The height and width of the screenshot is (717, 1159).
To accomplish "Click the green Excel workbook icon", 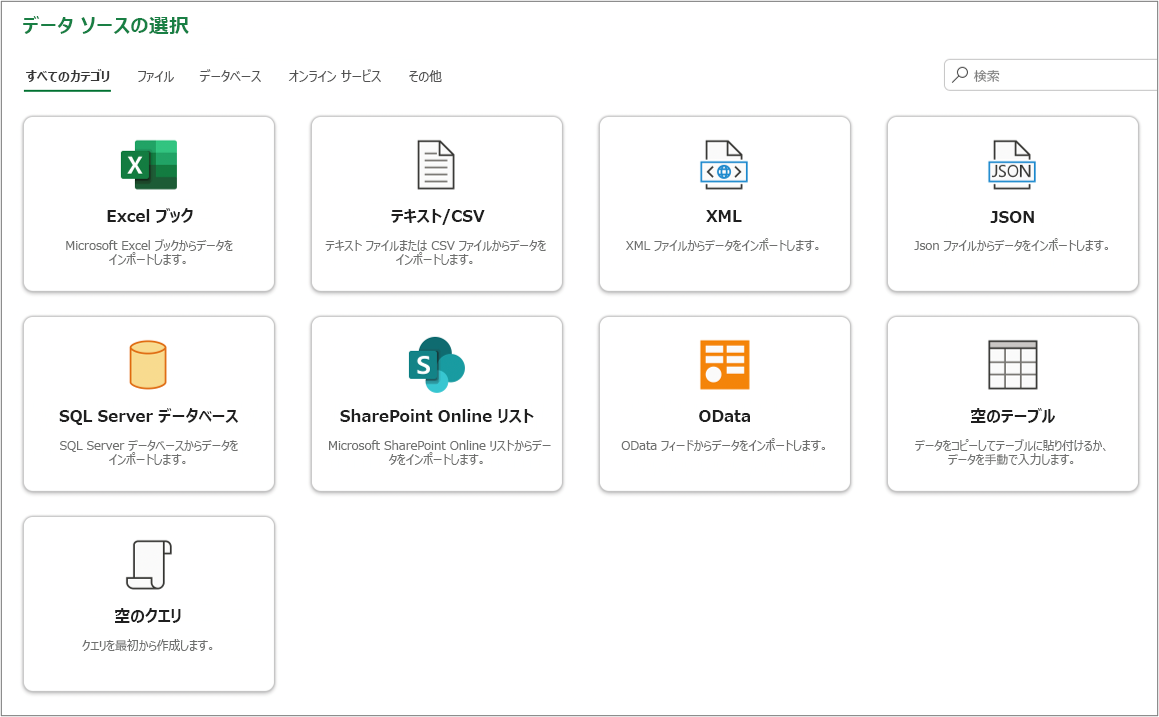I will (x=149, y=164).
